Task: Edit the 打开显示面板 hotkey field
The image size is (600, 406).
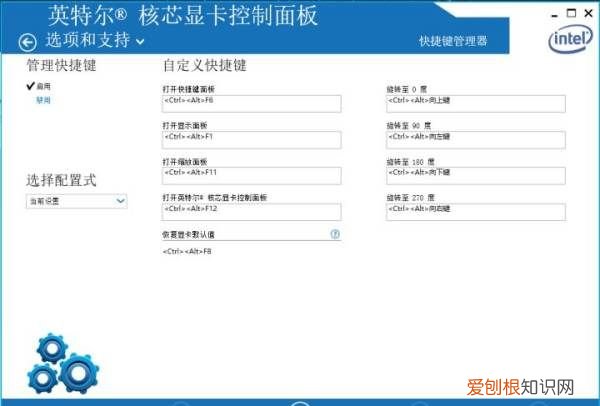Action: tap(251, 140)
